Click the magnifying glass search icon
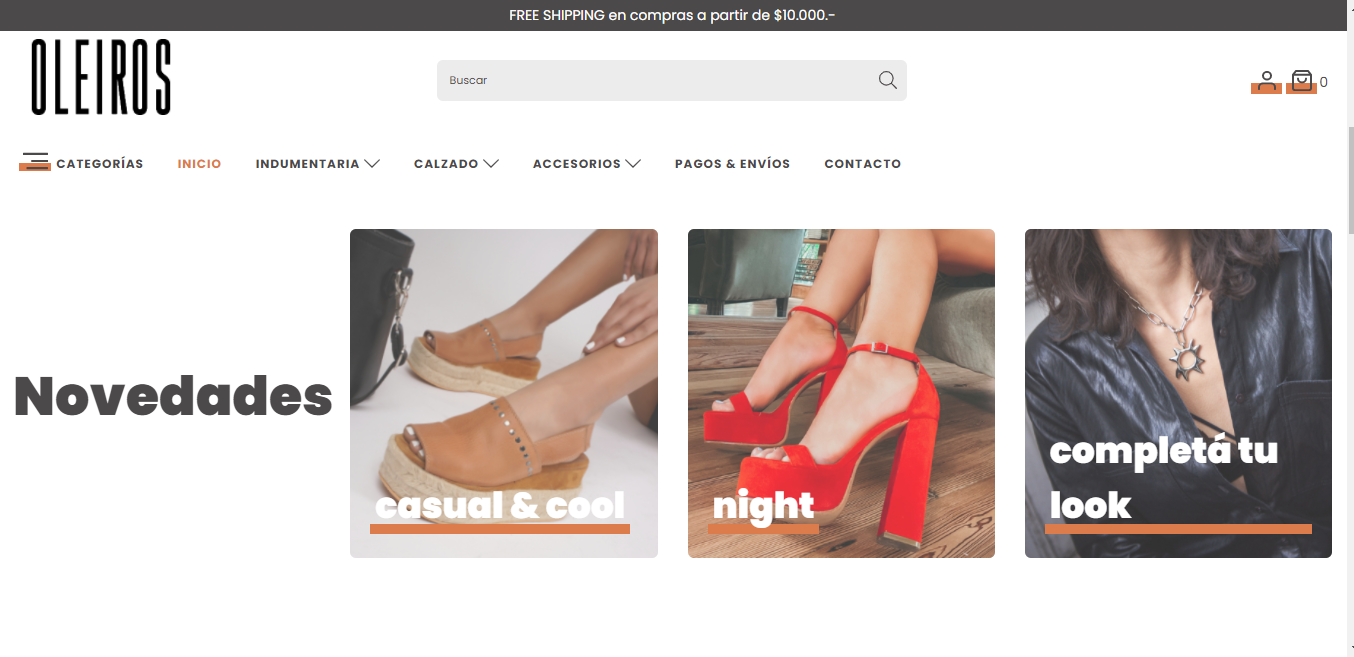1354x657 pixels. (887, 80)
